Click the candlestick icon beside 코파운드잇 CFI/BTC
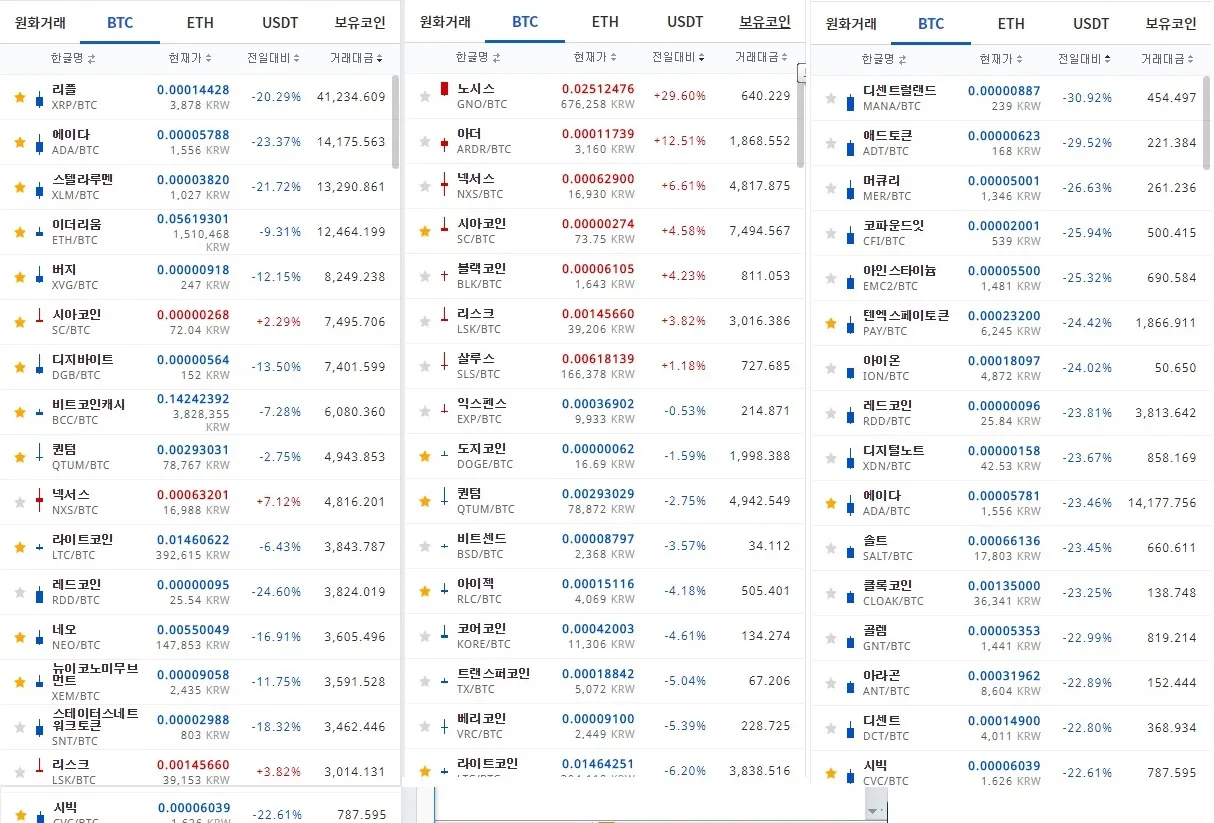The height and width of the screenshot is (823, 1214). click(851, 233)
